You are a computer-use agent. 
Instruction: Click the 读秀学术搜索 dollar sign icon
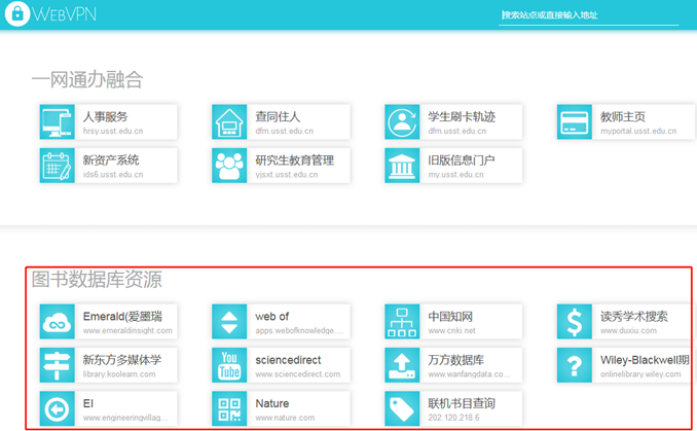pyautogui.click(x=574, y=322)
